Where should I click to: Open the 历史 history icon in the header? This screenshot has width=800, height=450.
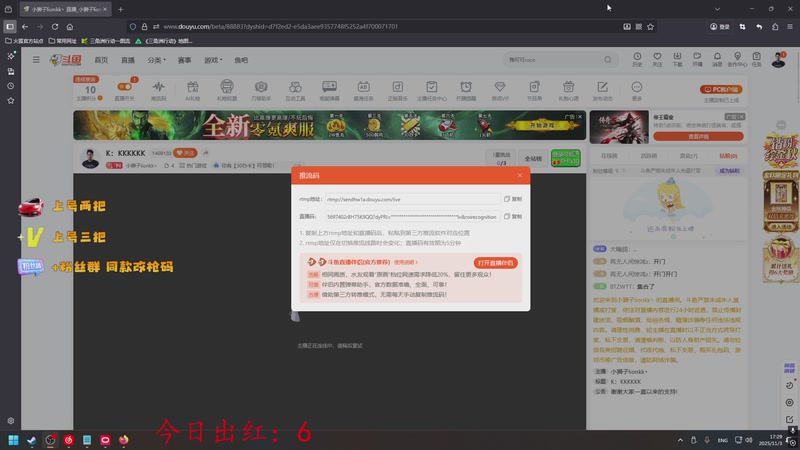pyautogui.click(x=637, y=59)
